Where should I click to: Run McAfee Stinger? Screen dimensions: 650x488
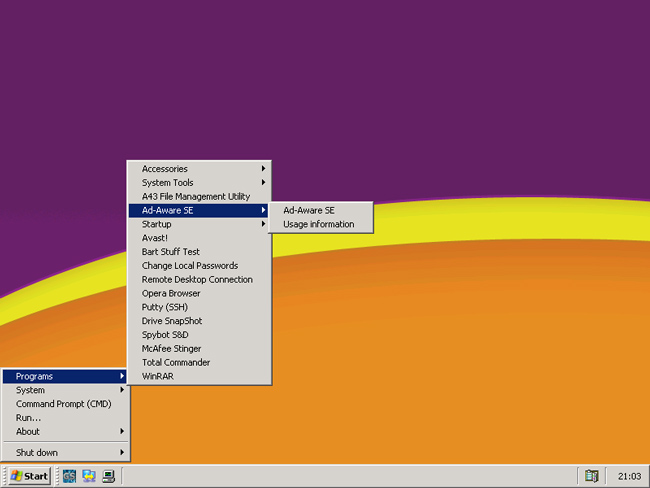click(x=199, y=348)
